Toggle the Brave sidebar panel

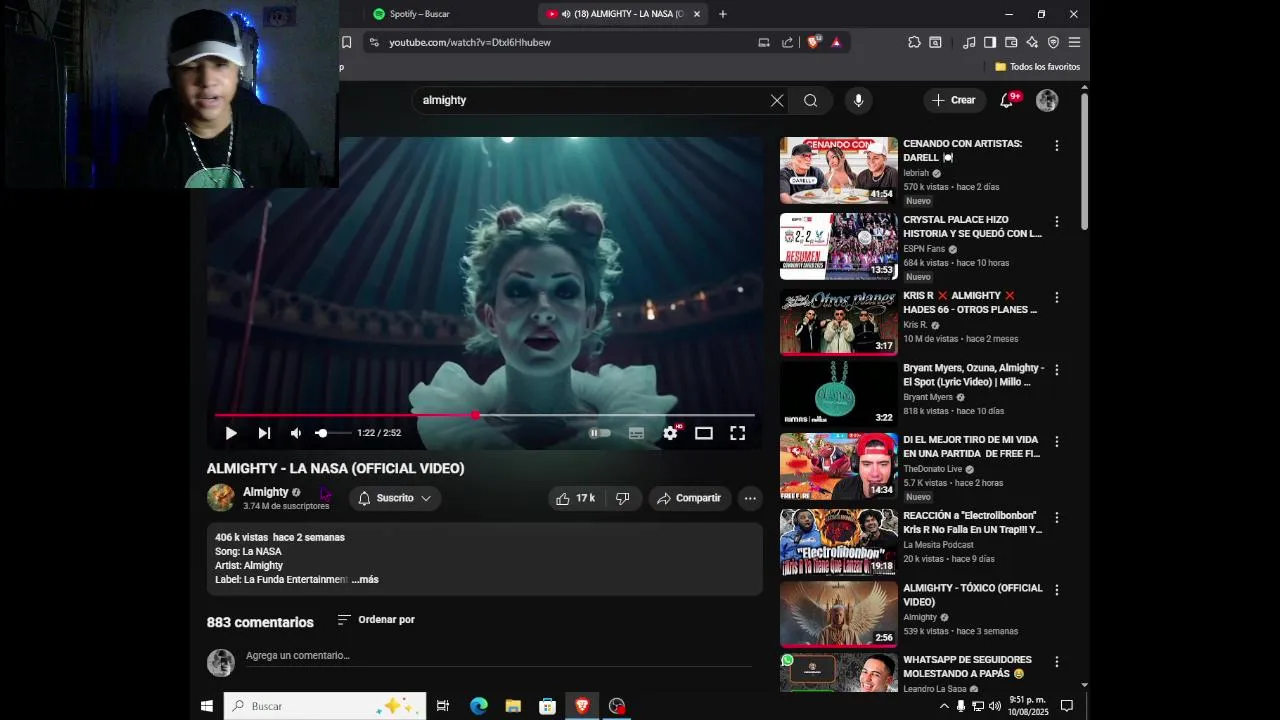point(990,42)
